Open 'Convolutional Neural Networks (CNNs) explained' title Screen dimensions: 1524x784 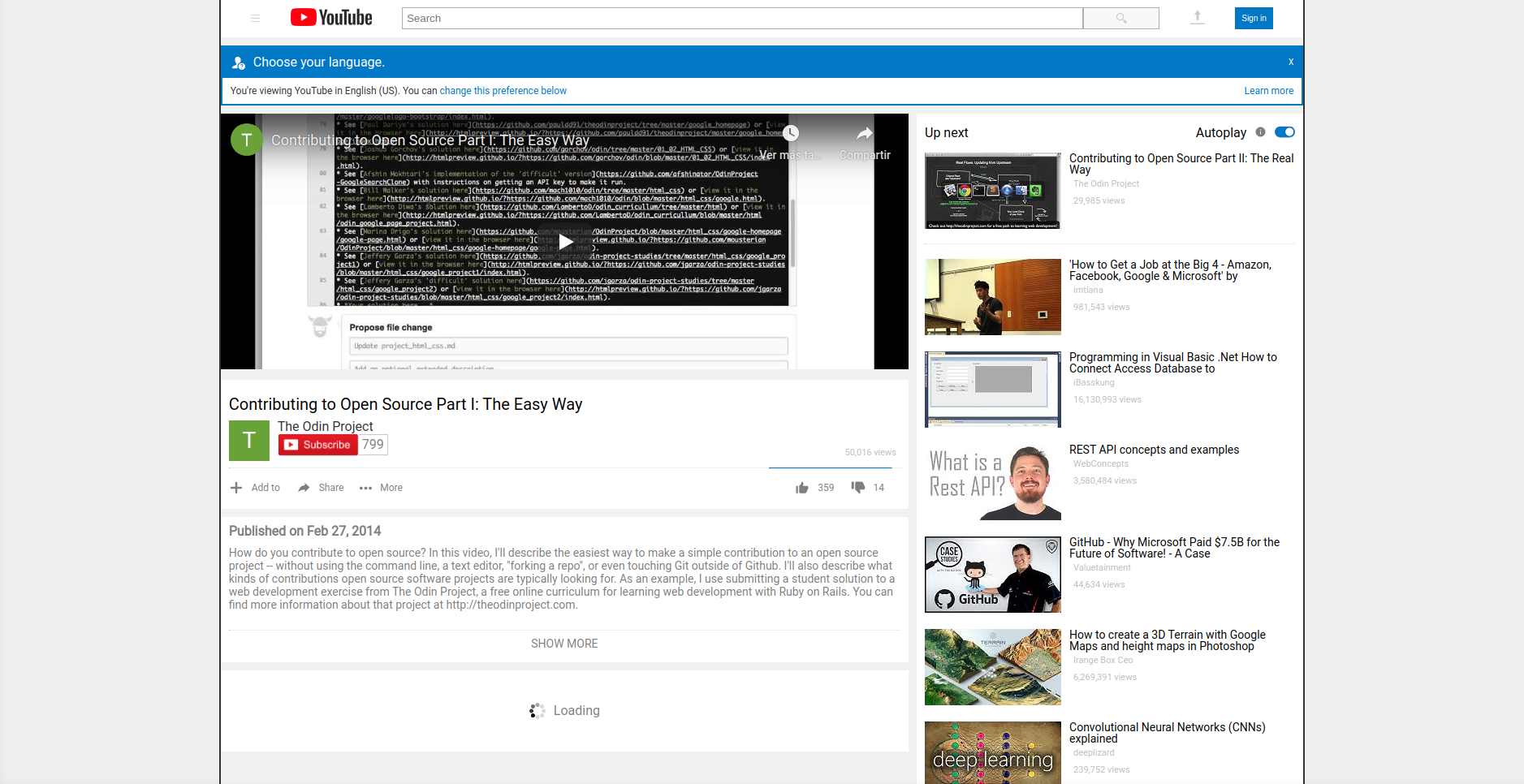click(1168, 733)
